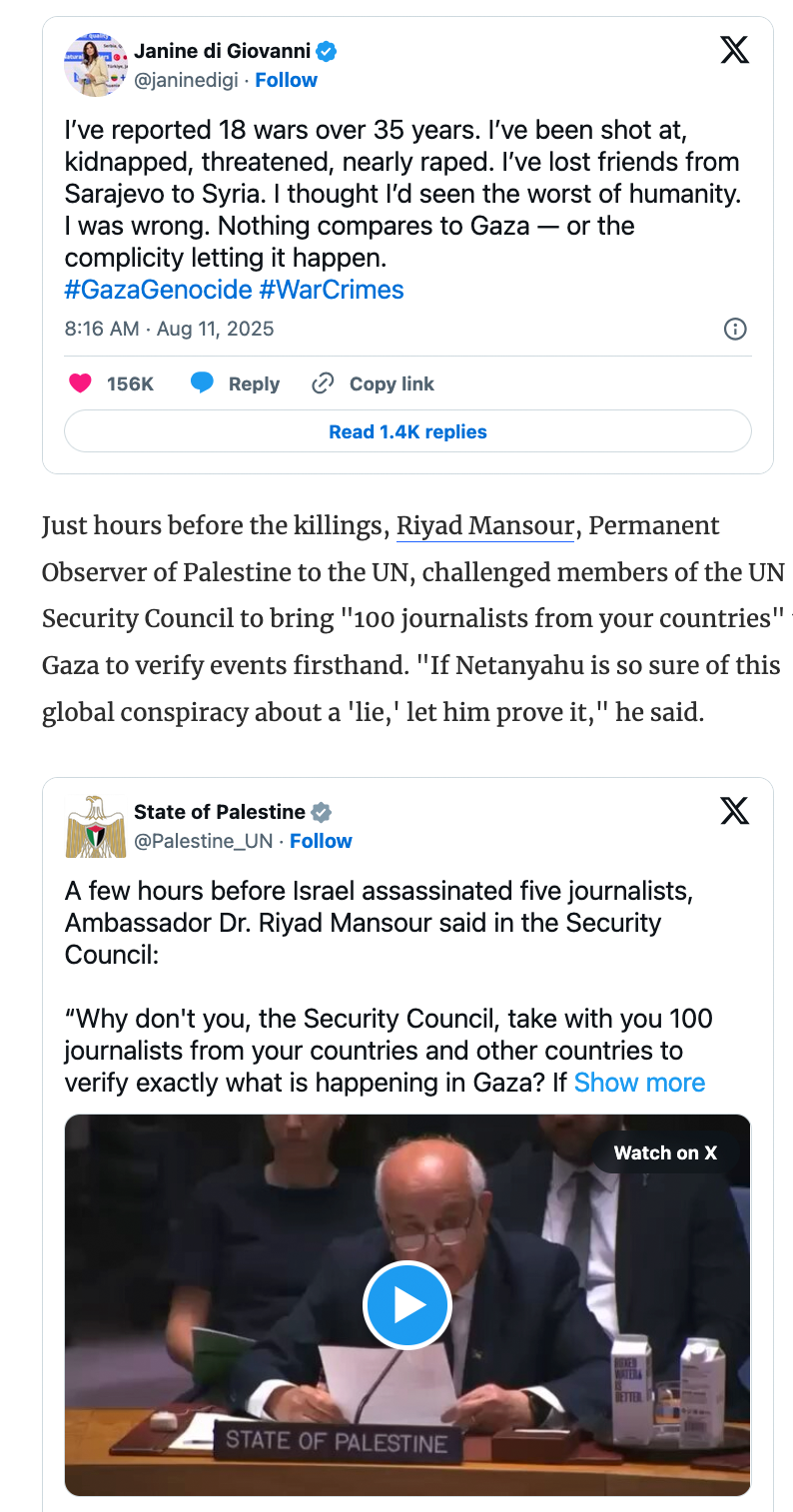Screen dimensions: 793x1512
Task: Click the tweet timestamp 8:16 AM Aug 11, 2025
Action: pos(169,329)
